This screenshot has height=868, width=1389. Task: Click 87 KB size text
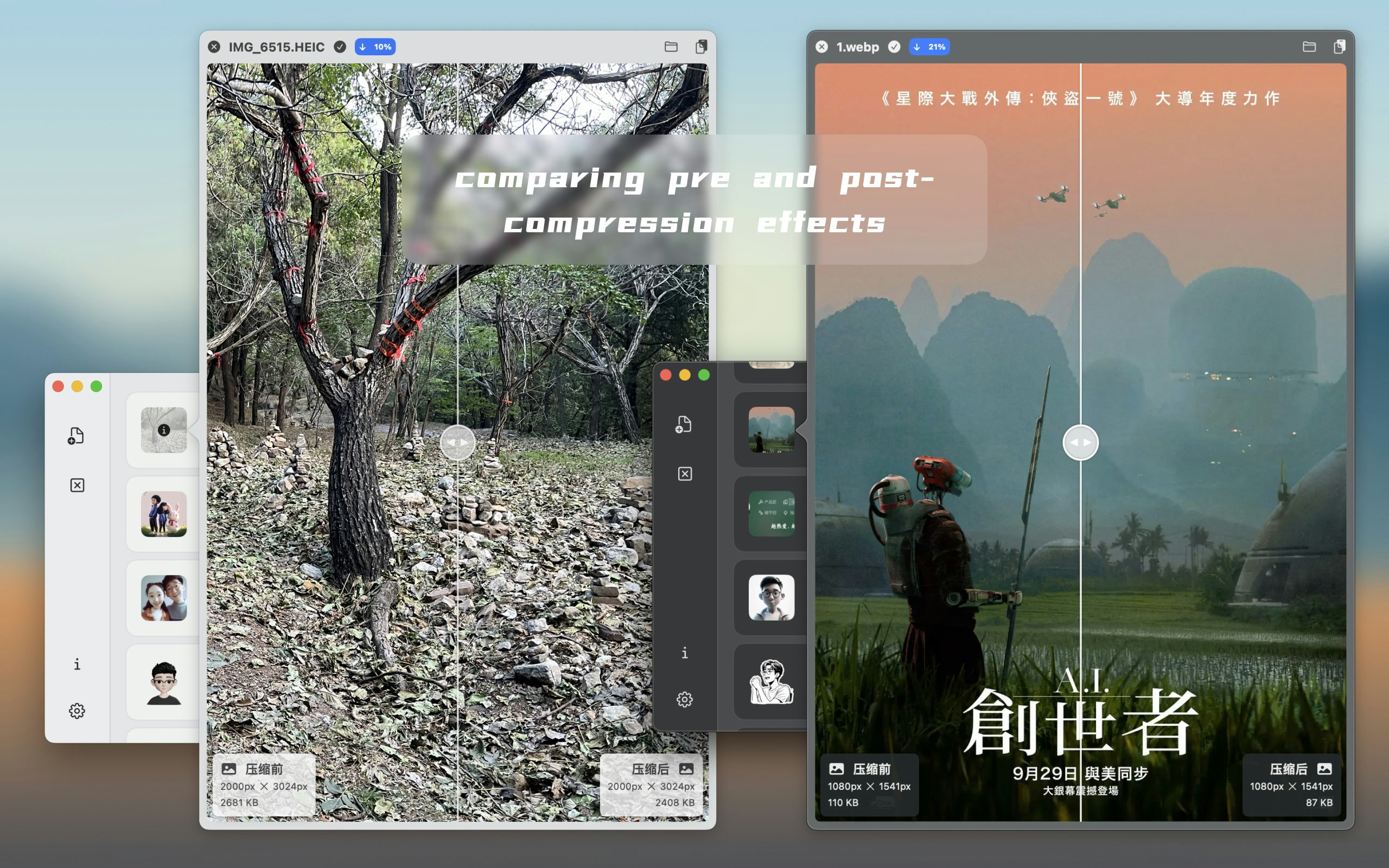click(x=1320, y=802)
